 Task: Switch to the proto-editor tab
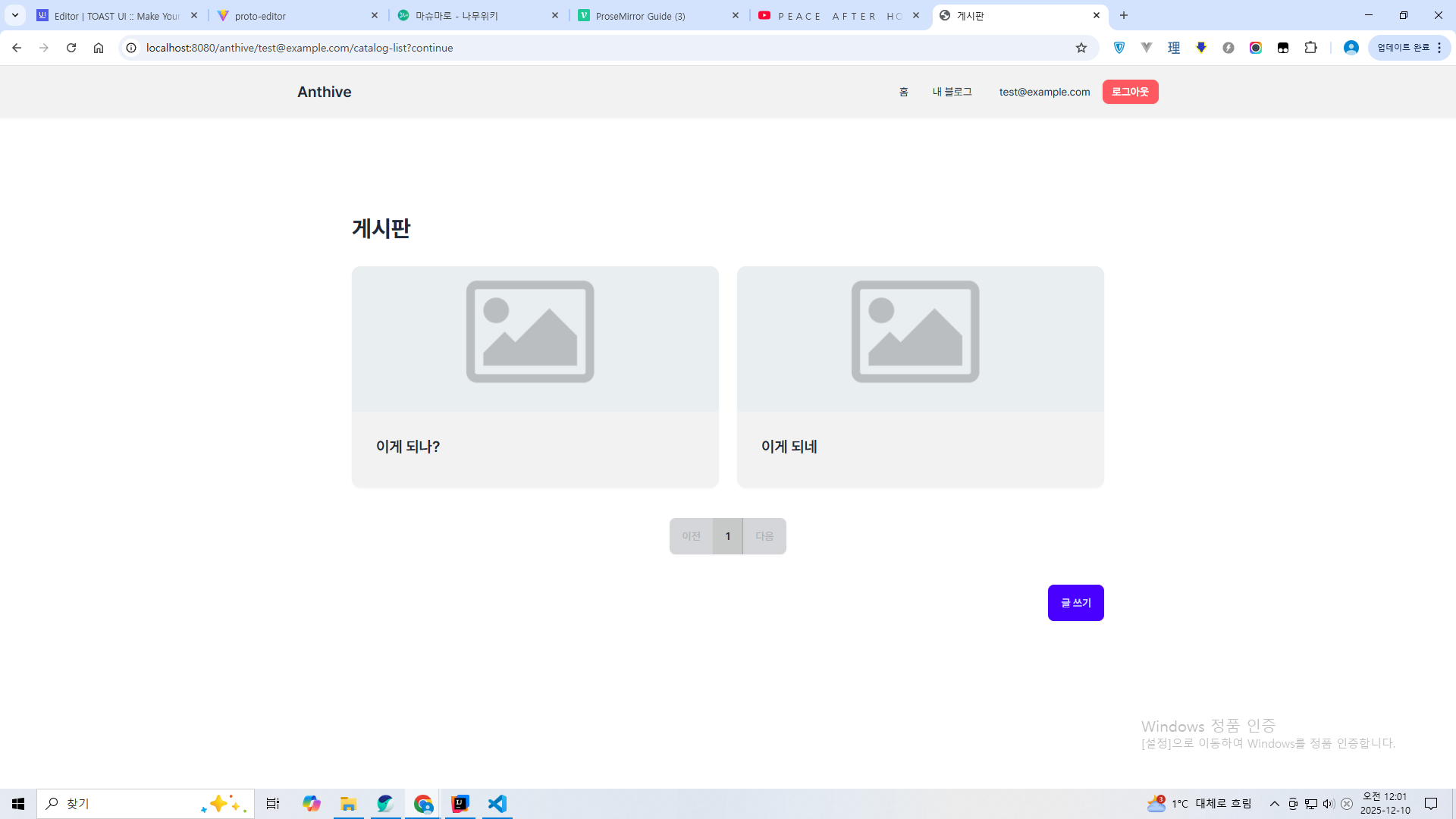click(296, 16)
